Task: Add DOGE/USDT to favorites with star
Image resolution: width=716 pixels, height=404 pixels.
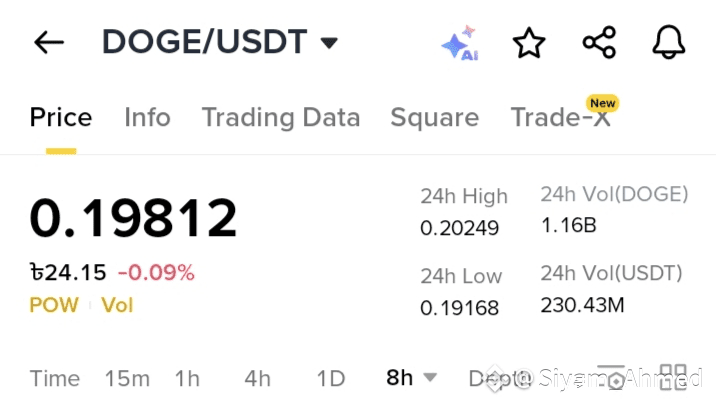Action: point(529,43)
